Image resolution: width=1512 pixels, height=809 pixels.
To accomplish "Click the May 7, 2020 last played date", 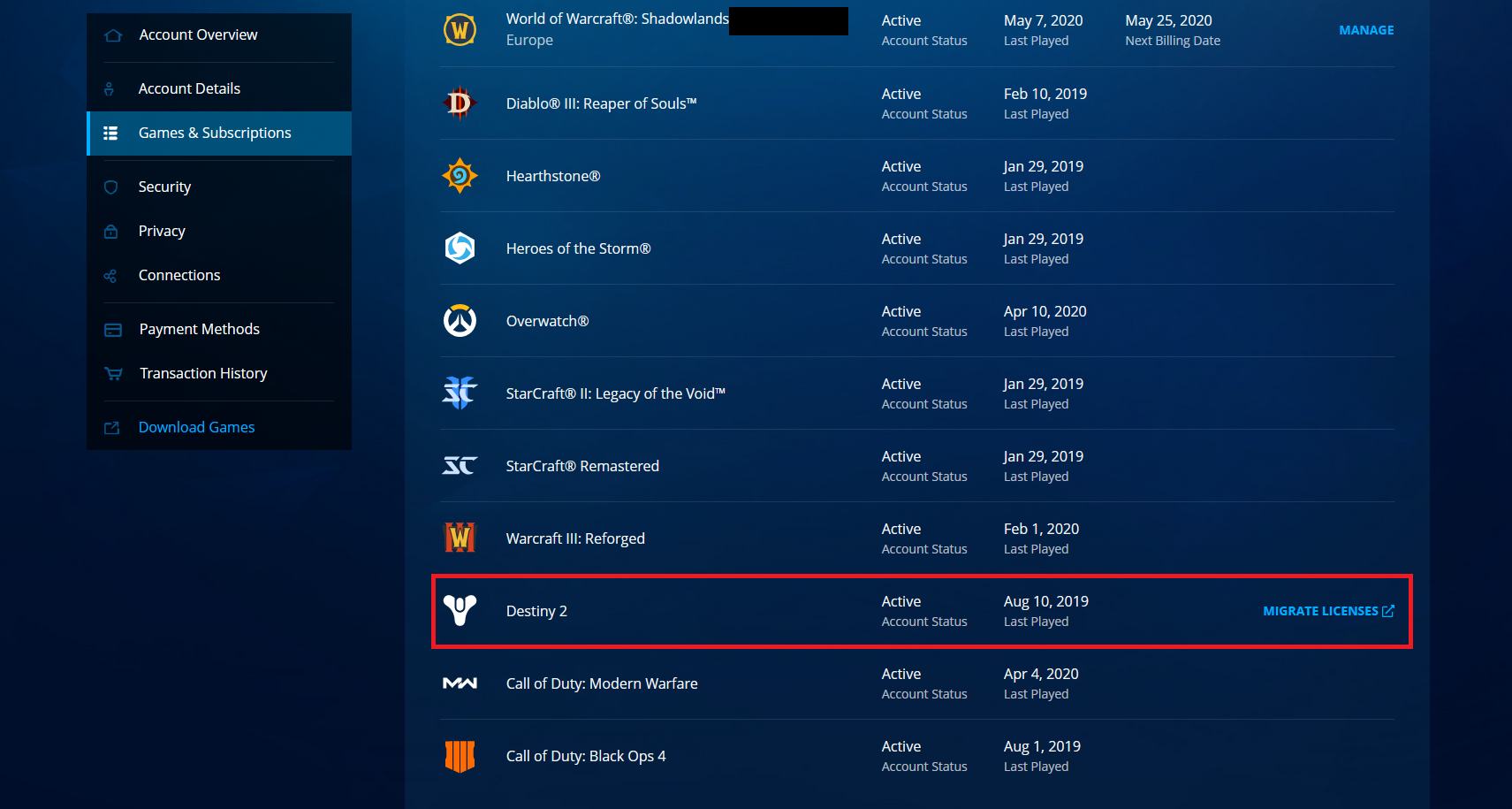I will 1043,20.
